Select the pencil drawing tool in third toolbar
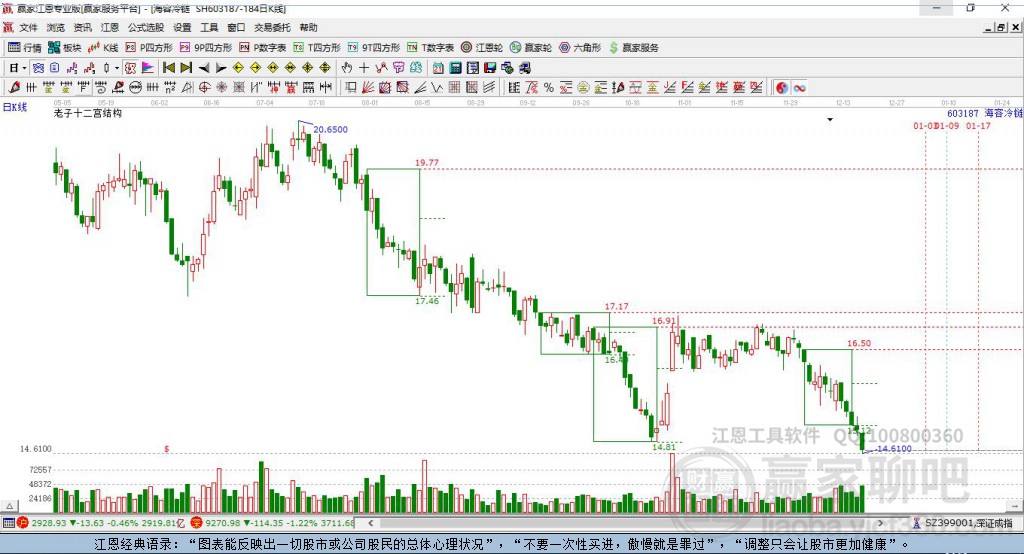Screen dimensions: 1024x554 click(14, 88)
